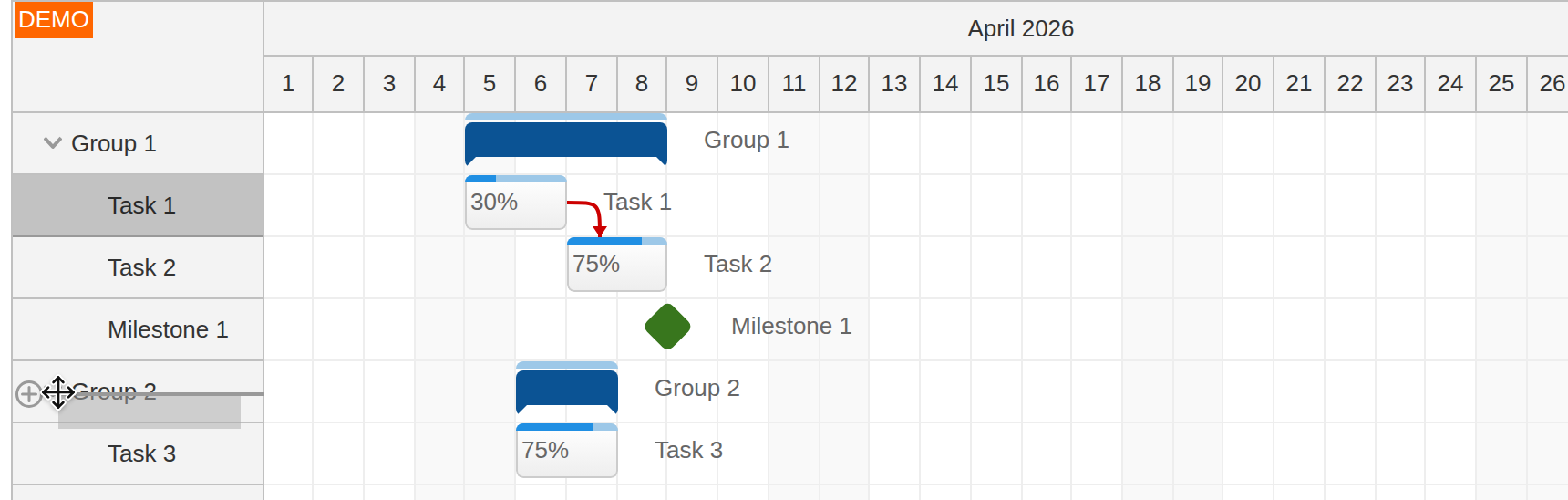This screenshot has width=1568, height=500.
Task: Click the dark blue Group 1 summary bar
Action: click(565, 141)
